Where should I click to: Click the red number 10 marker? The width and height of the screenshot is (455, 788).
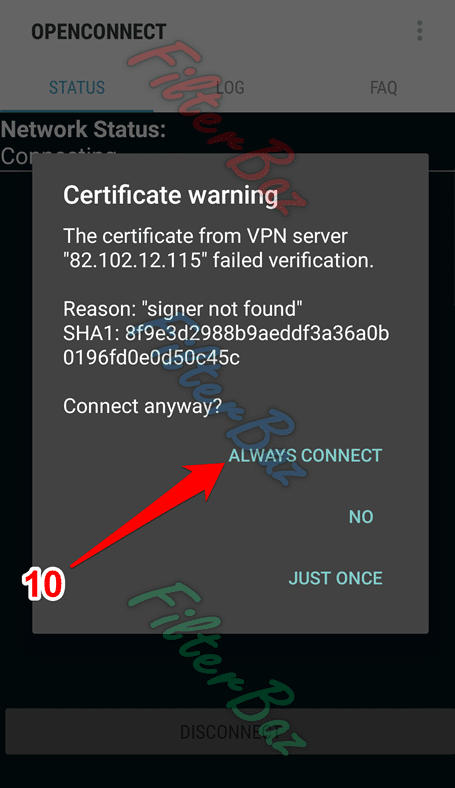44,585
